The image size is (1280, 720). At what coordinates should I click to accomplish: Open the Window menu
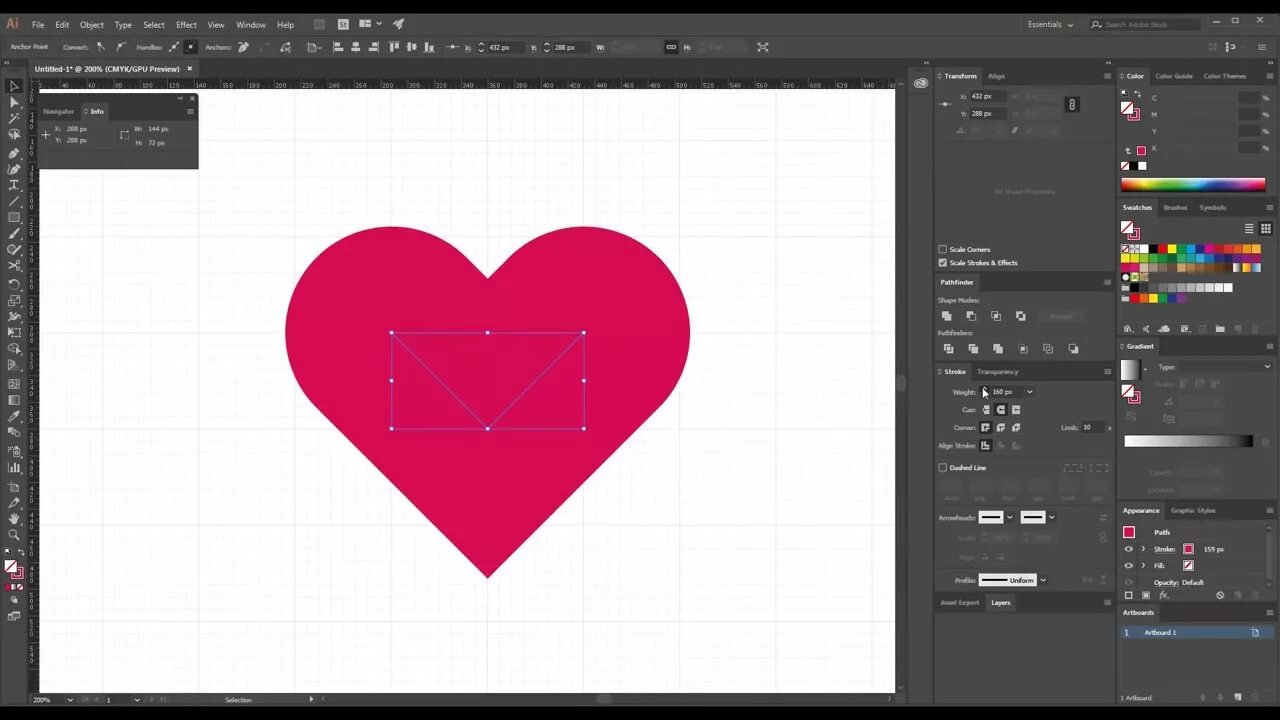click(251, 24)
